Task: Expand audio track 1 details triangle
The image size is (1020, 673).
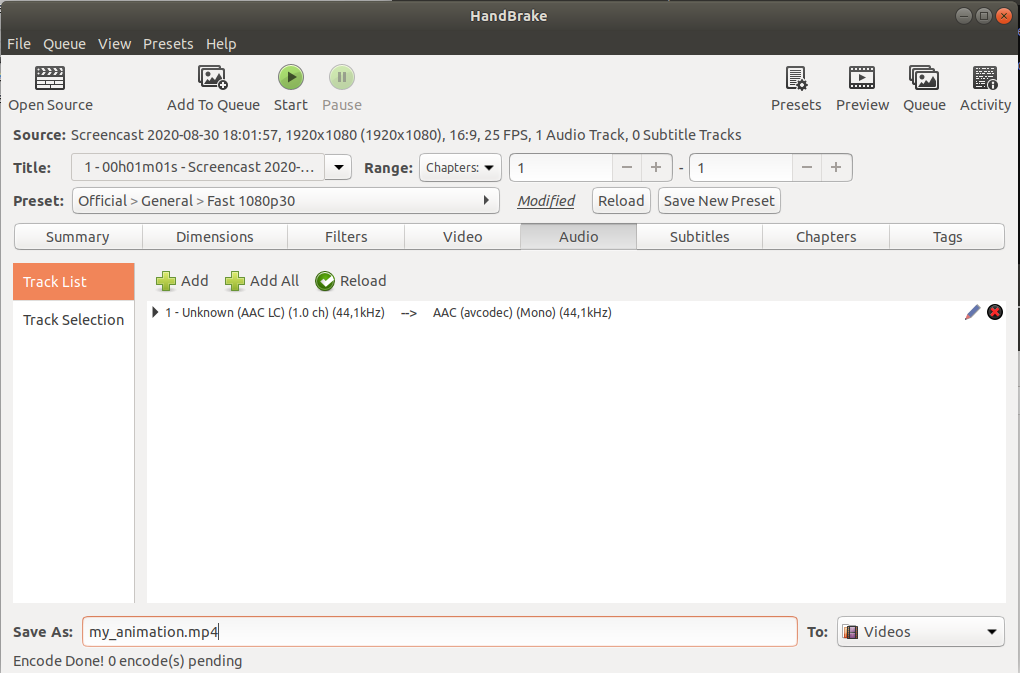Action: coord(155,312)
